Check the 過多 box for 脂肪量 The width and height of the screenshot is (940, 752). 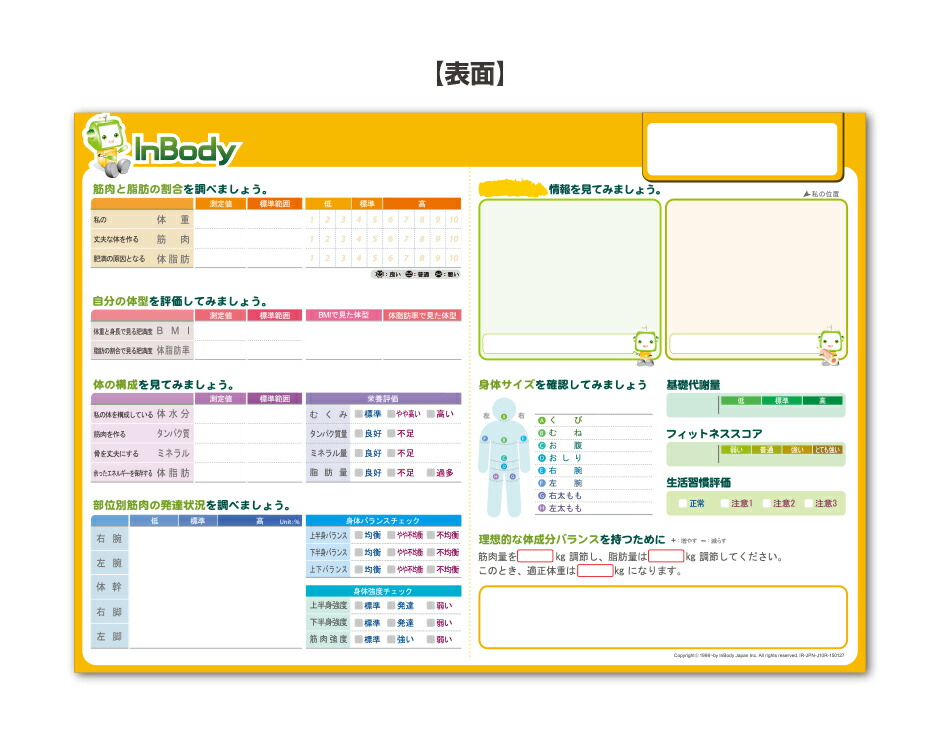point(431,473)
